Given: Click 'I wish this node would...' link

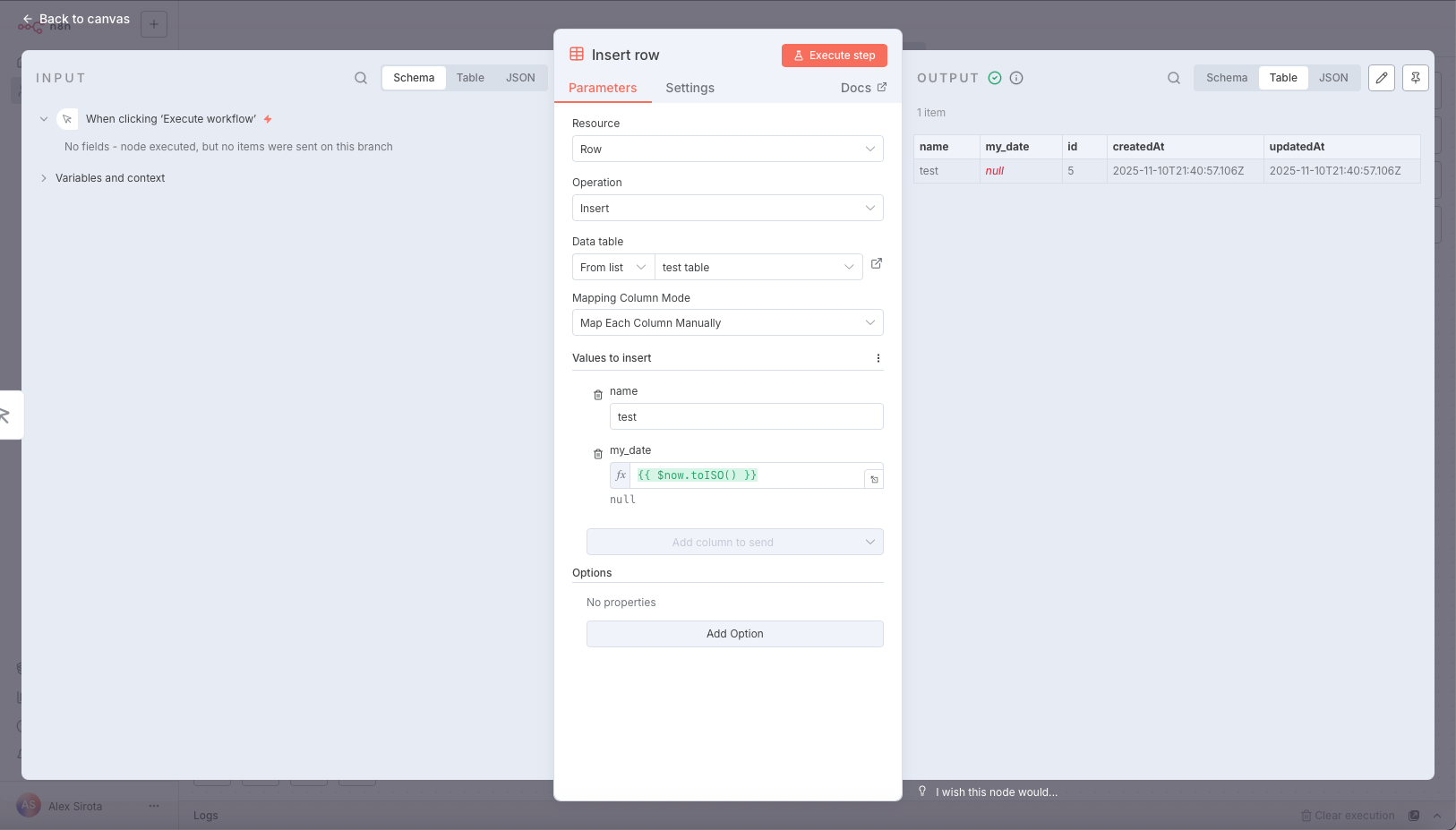Looking at the screenshot, I should (x=997, y=791).
